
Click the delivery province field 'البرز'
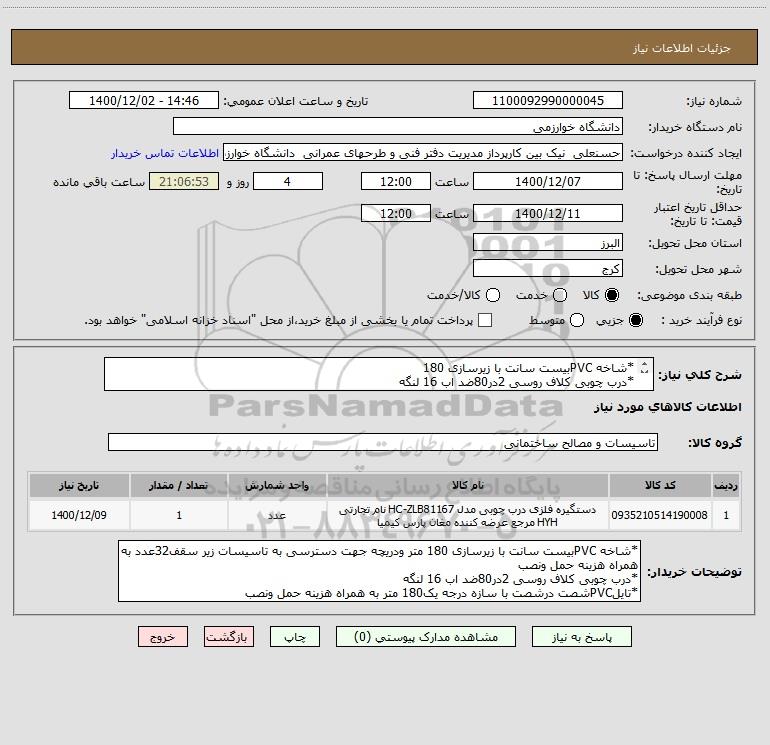click(548, 242)
